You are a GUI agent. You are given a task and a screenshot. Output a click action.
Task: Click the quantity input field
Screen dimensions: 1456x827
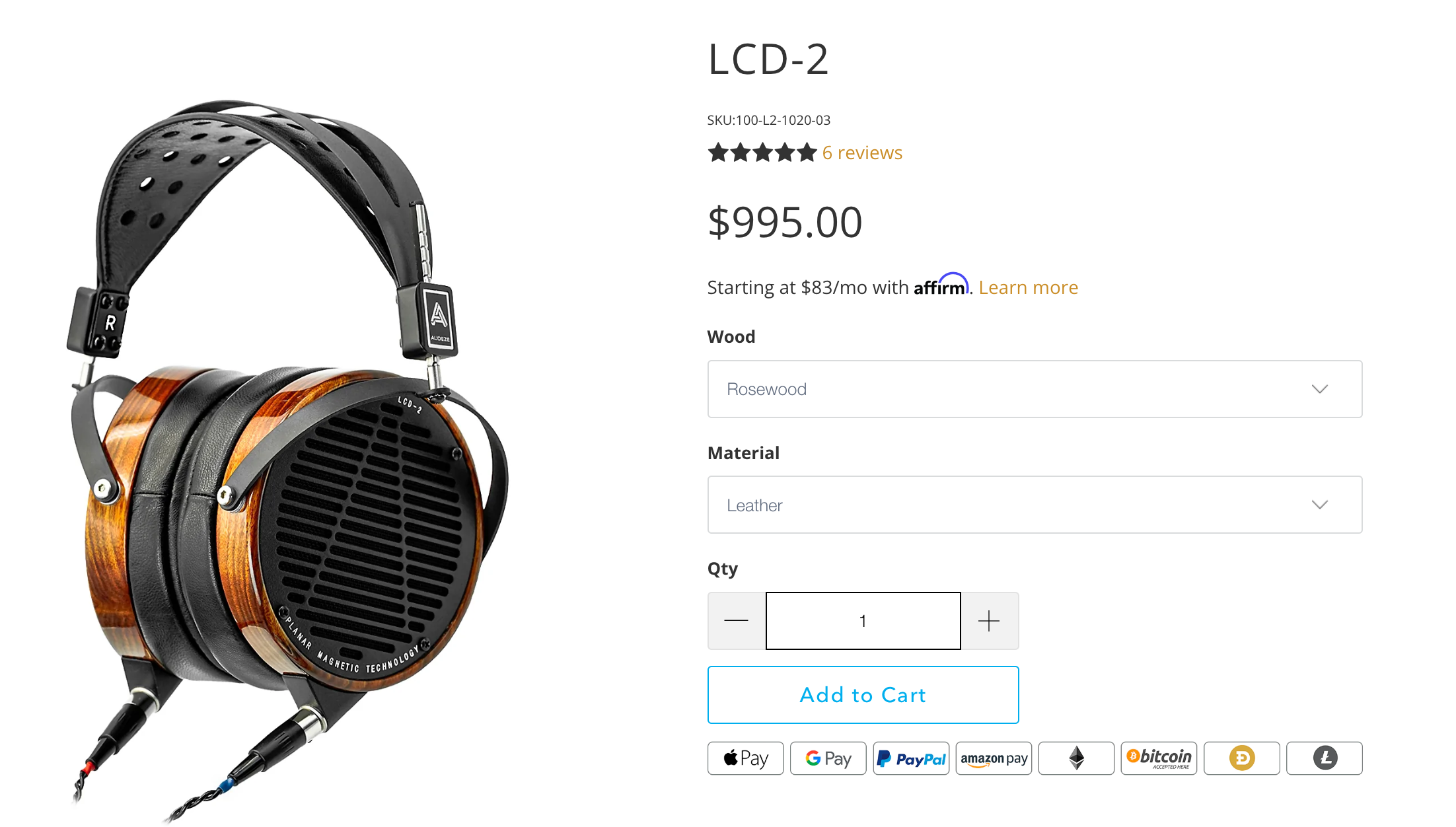(863, 621)
